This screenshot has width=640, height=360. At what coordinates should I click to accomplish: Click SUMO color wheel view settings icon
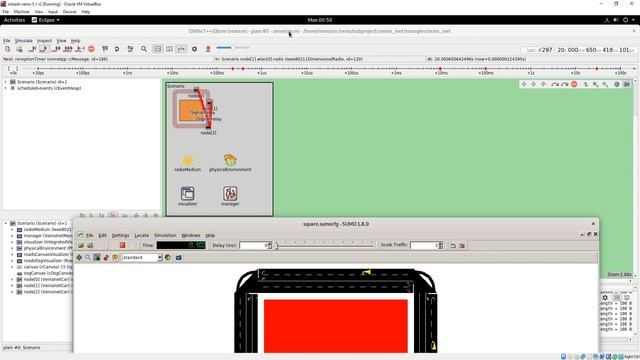(x=168, y=258)
